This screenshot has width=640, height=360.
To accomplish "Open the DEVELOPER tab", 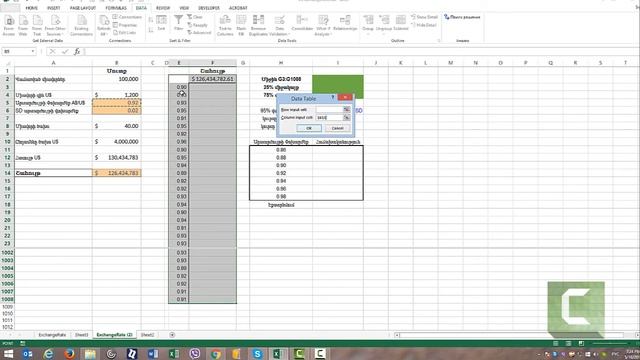I will [209, 8].
